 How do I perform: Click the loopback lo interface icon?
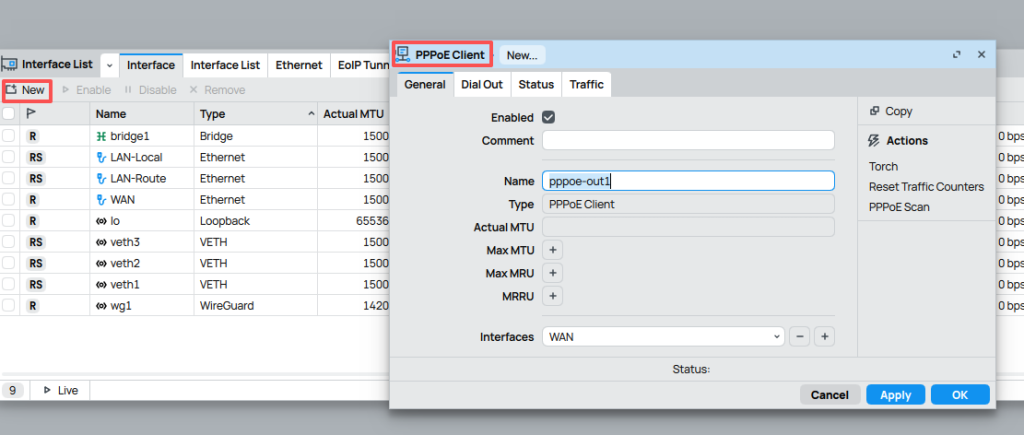click(x=101, y=220)
